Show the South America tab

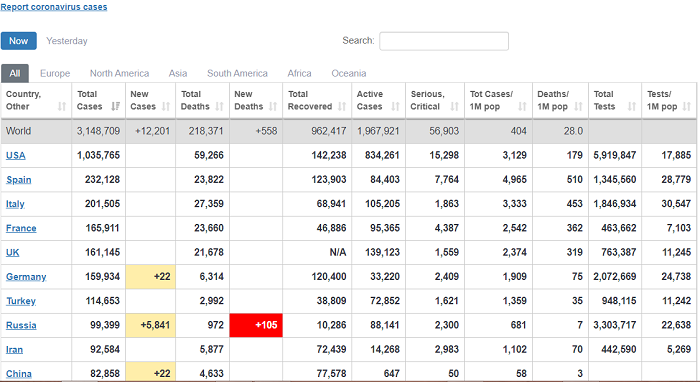pos(238,73)
